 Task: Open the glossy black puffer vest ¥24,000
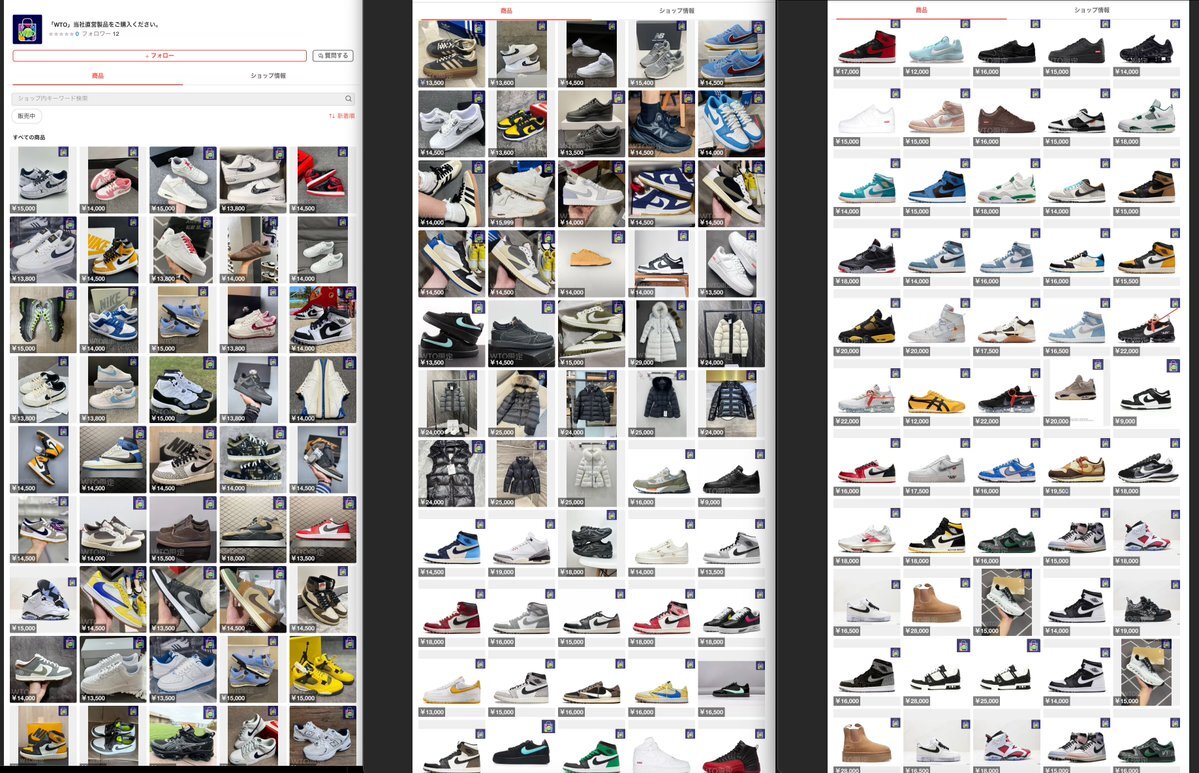451,473
